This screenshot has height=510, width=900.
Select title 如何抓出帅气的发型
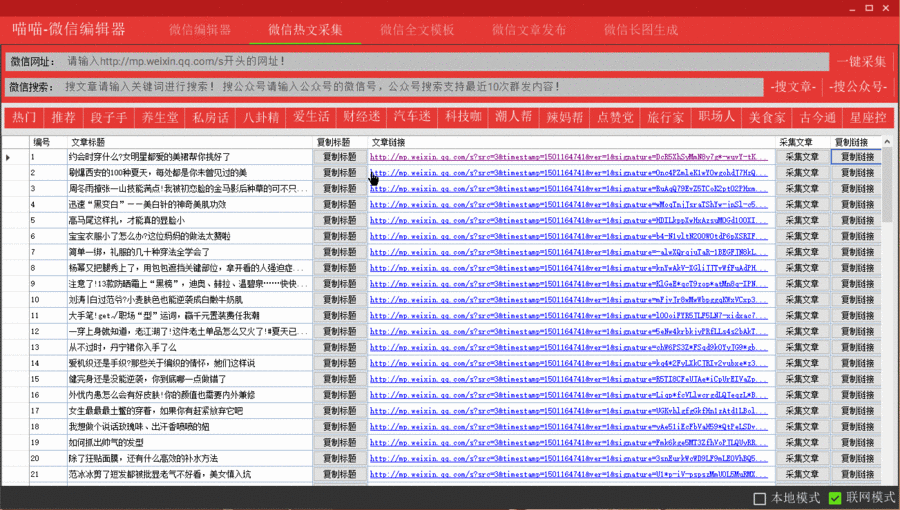[x=106, y=442]
